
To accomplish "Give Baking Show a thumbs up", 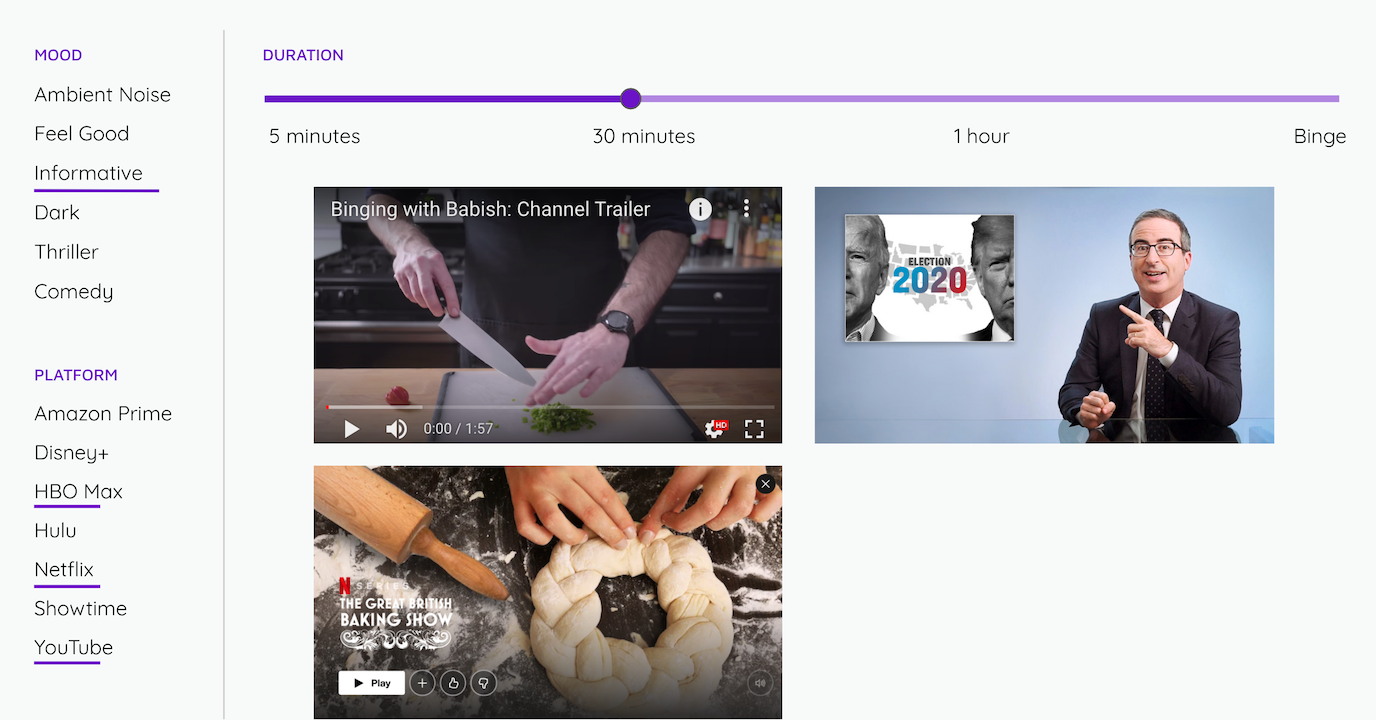I will click(453, 683).
